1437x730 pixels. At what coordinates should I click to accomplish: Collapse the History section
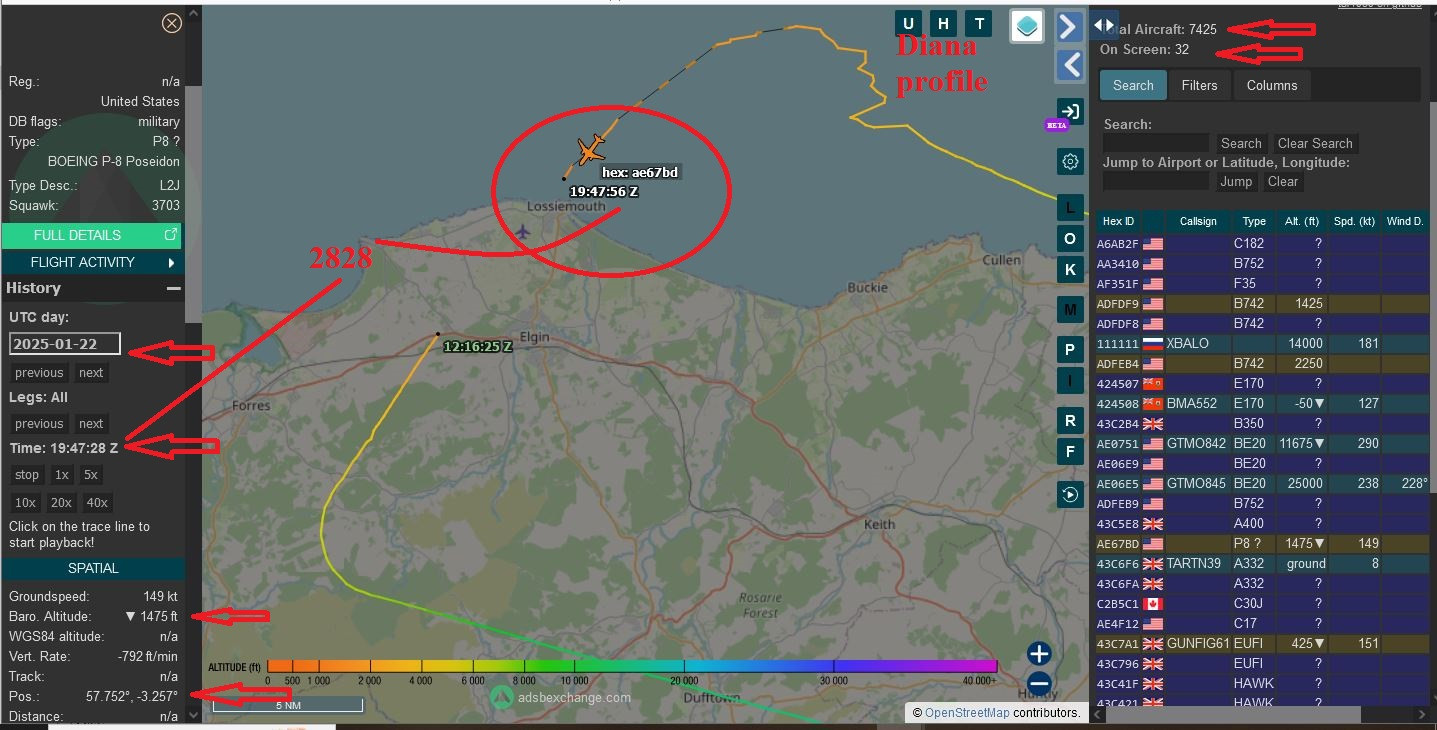coord(174,288)
